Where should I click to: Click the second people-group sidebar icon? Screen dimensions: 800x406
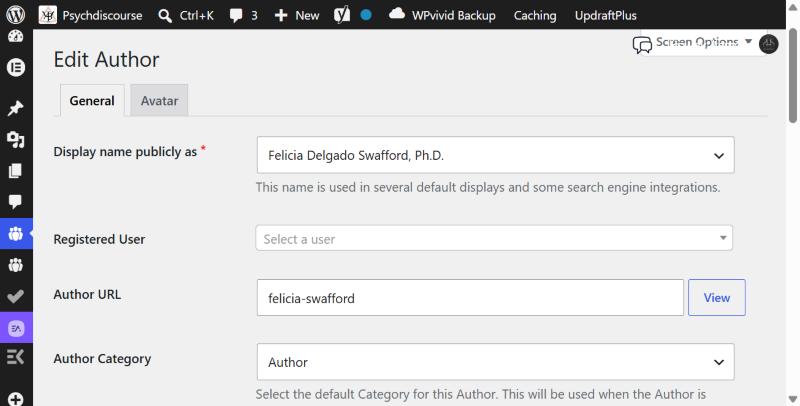15,265
